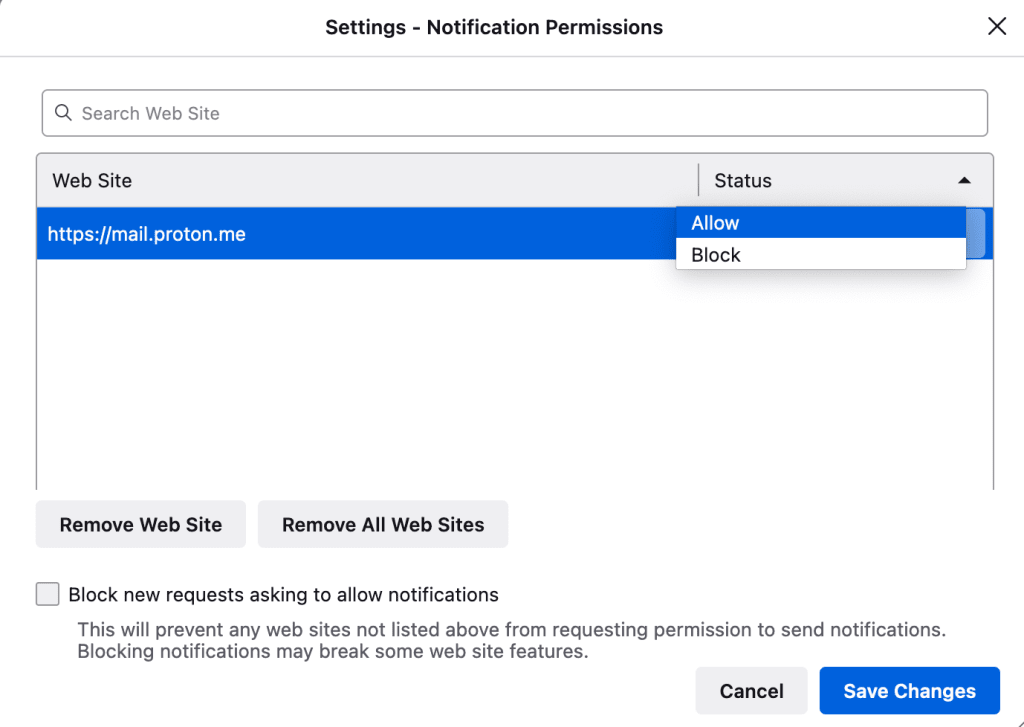This screenshot has width=1024, height=727.
Task: Click the close X on the dialog
Action: pyautogui.click(x=997, y=26)
